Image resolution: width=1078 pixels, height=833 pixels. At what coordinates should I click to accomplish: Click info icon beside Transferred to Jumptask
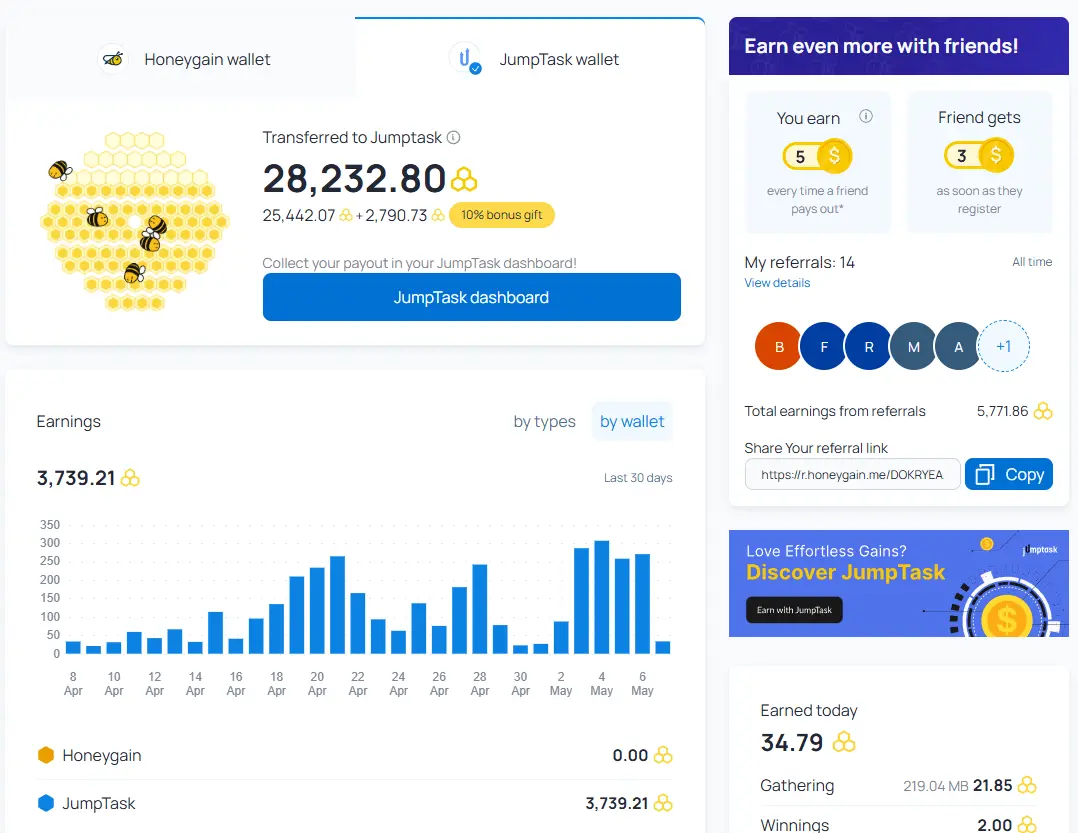[454, 137]
